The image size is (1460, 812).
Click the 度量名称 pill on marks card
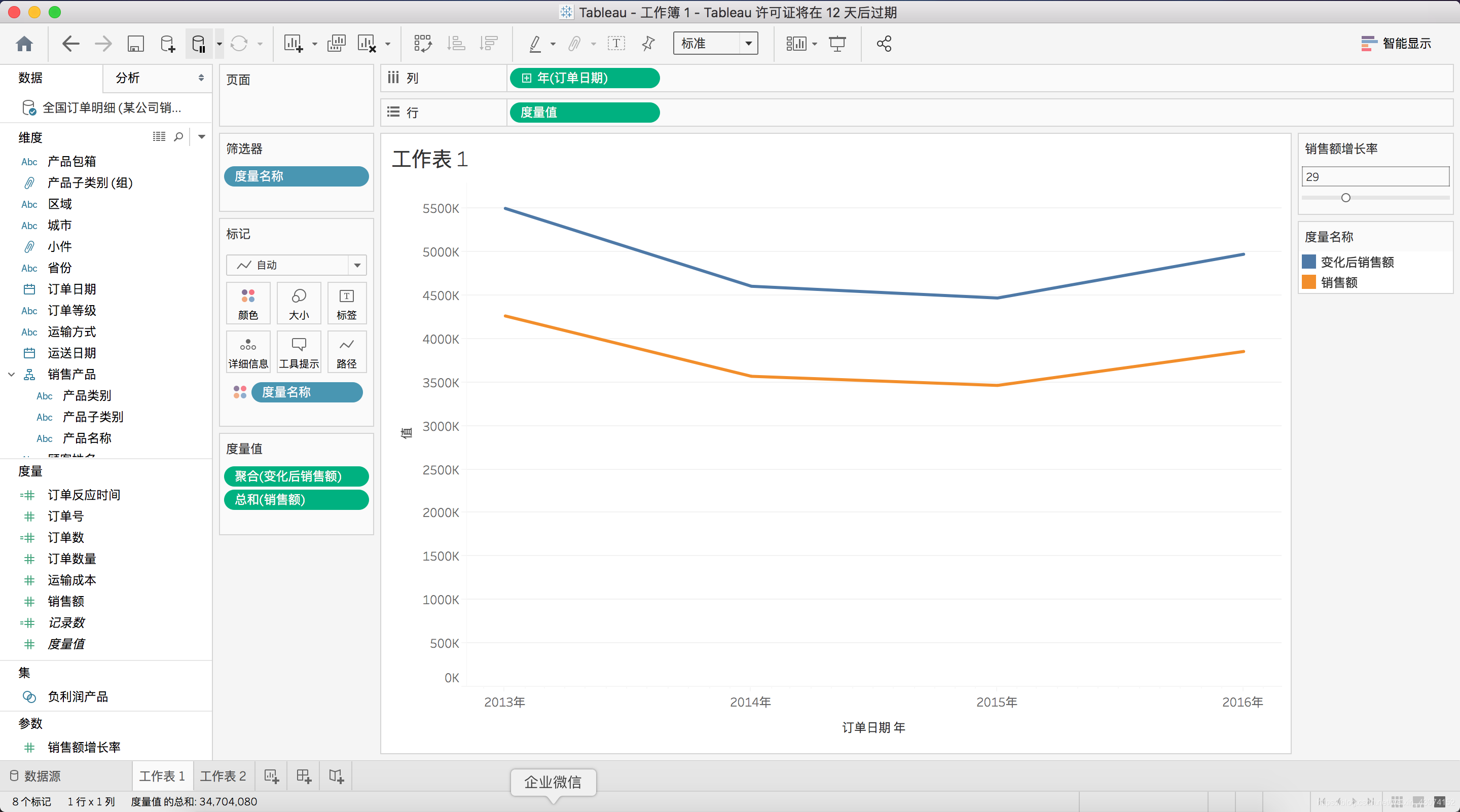coord(307,392)
